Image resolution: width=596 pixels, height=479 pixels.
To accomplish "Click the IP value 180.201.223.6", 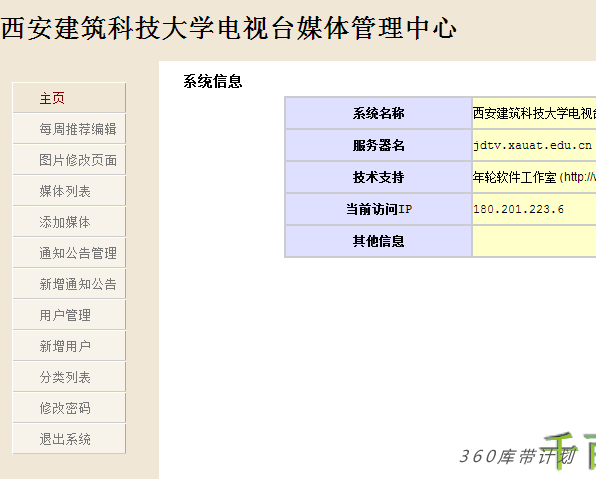I will pos(518,209).
